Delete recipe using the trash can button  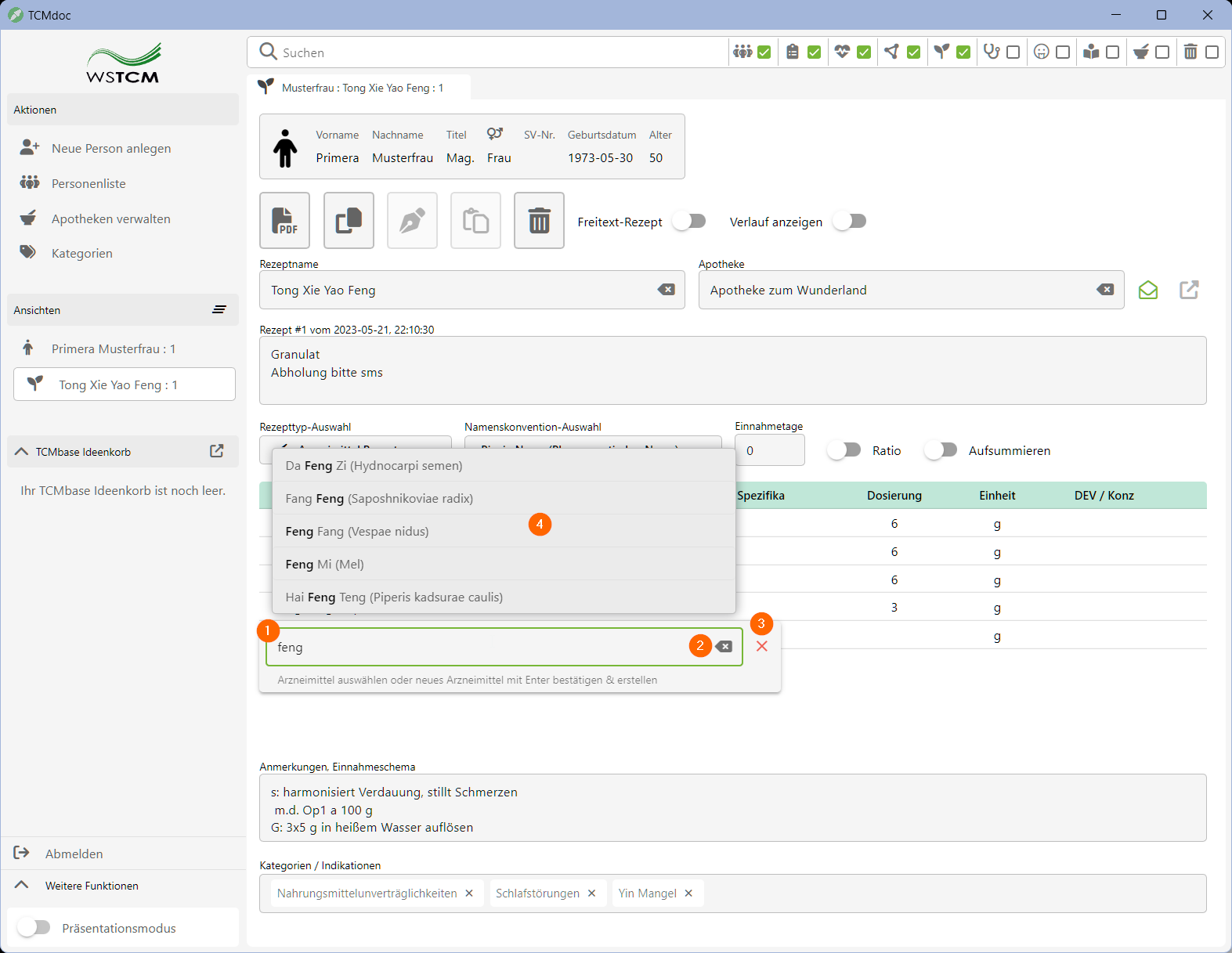(539, 221)
